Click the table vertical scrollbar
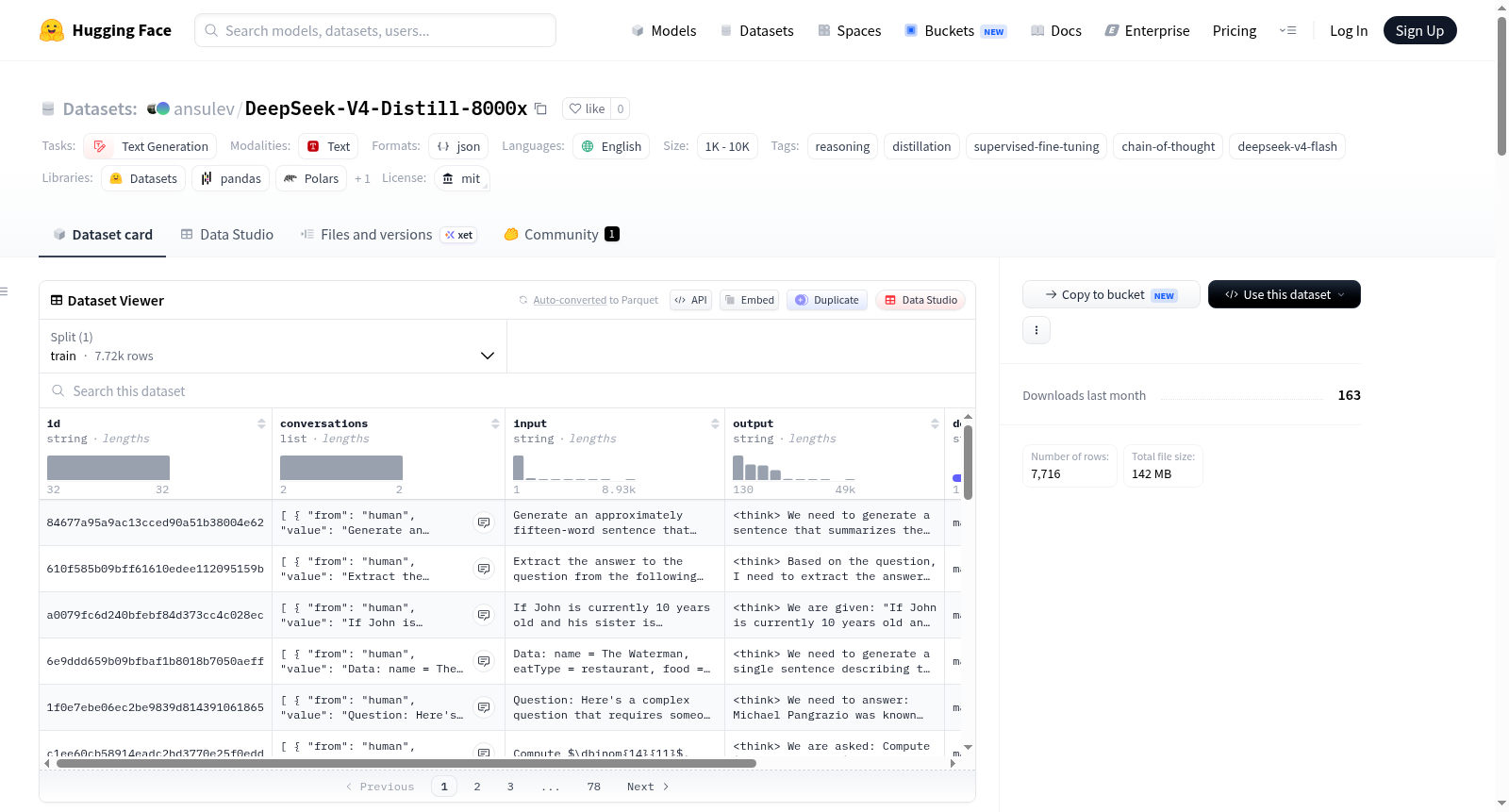Image resolution: width=1509 pixels, height=812 pixels. pyautogui.click(x=968, y=462)
